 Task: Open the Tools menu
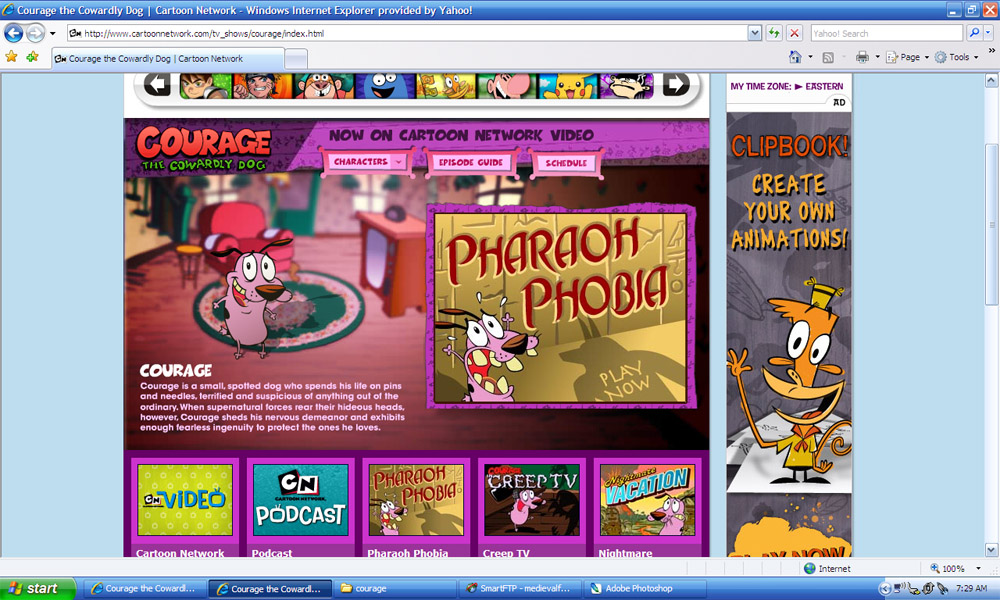click(956, 57)
